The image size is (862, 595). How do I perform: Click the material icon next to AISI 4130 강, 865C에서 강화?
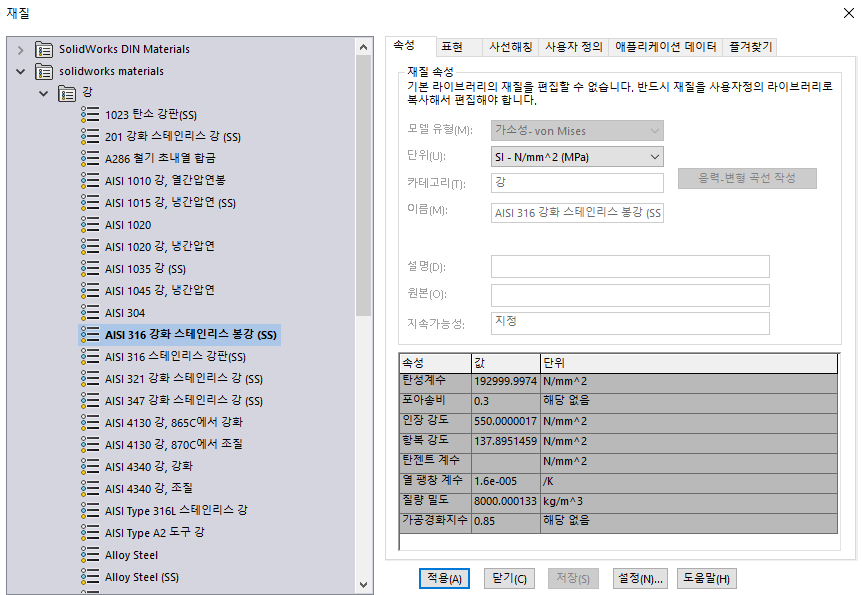tap(90, 422)
